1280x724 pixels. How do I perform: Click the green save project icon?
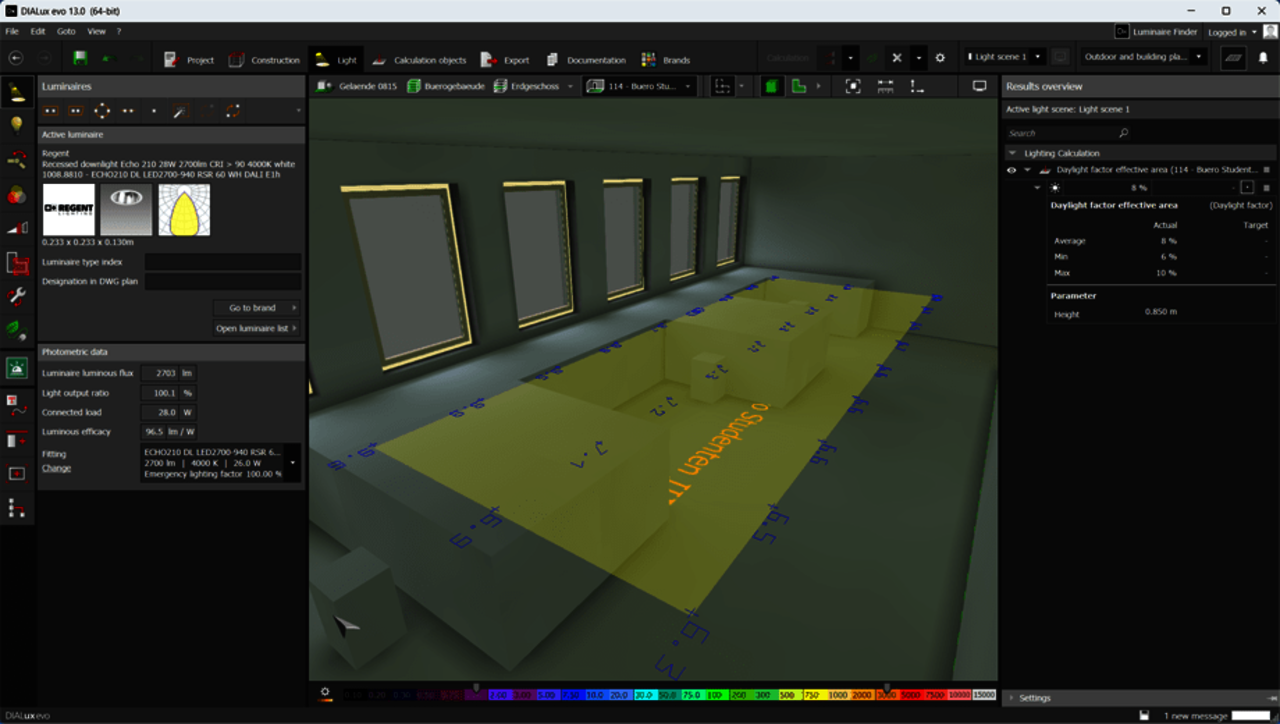80,59
